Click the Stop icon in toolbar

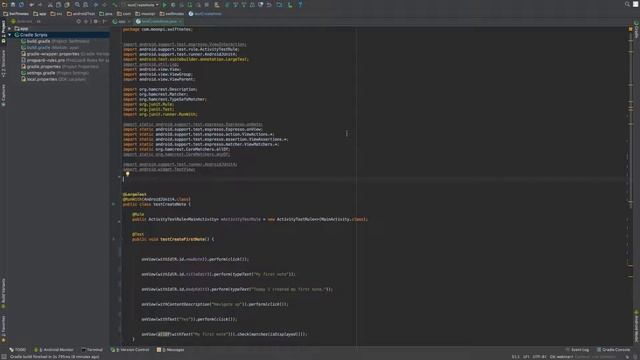click(x=207, y=5)
